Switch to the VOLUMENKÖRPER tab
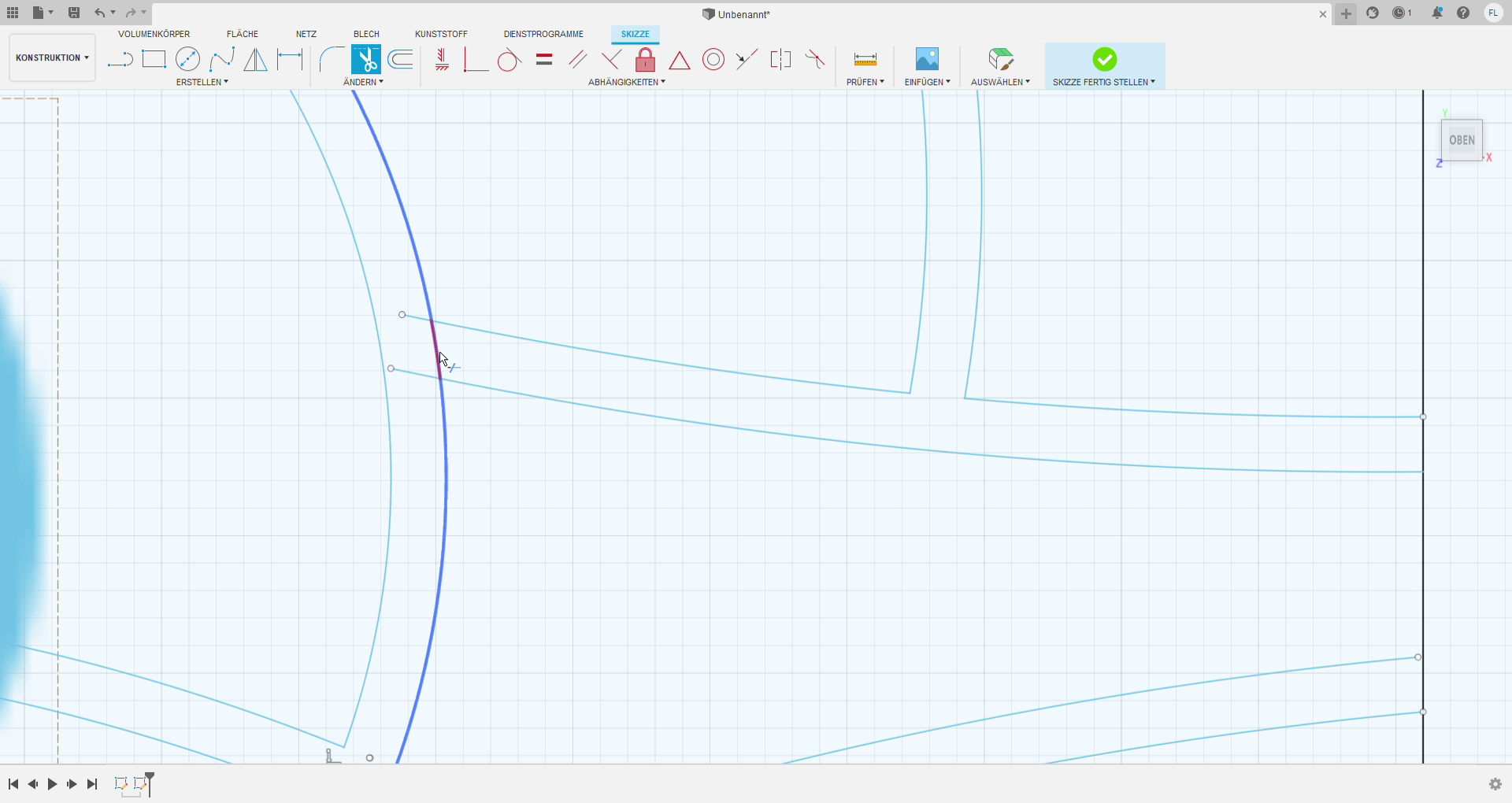The height and width of the screenshot is (803, 1512). tap(154, 34)
